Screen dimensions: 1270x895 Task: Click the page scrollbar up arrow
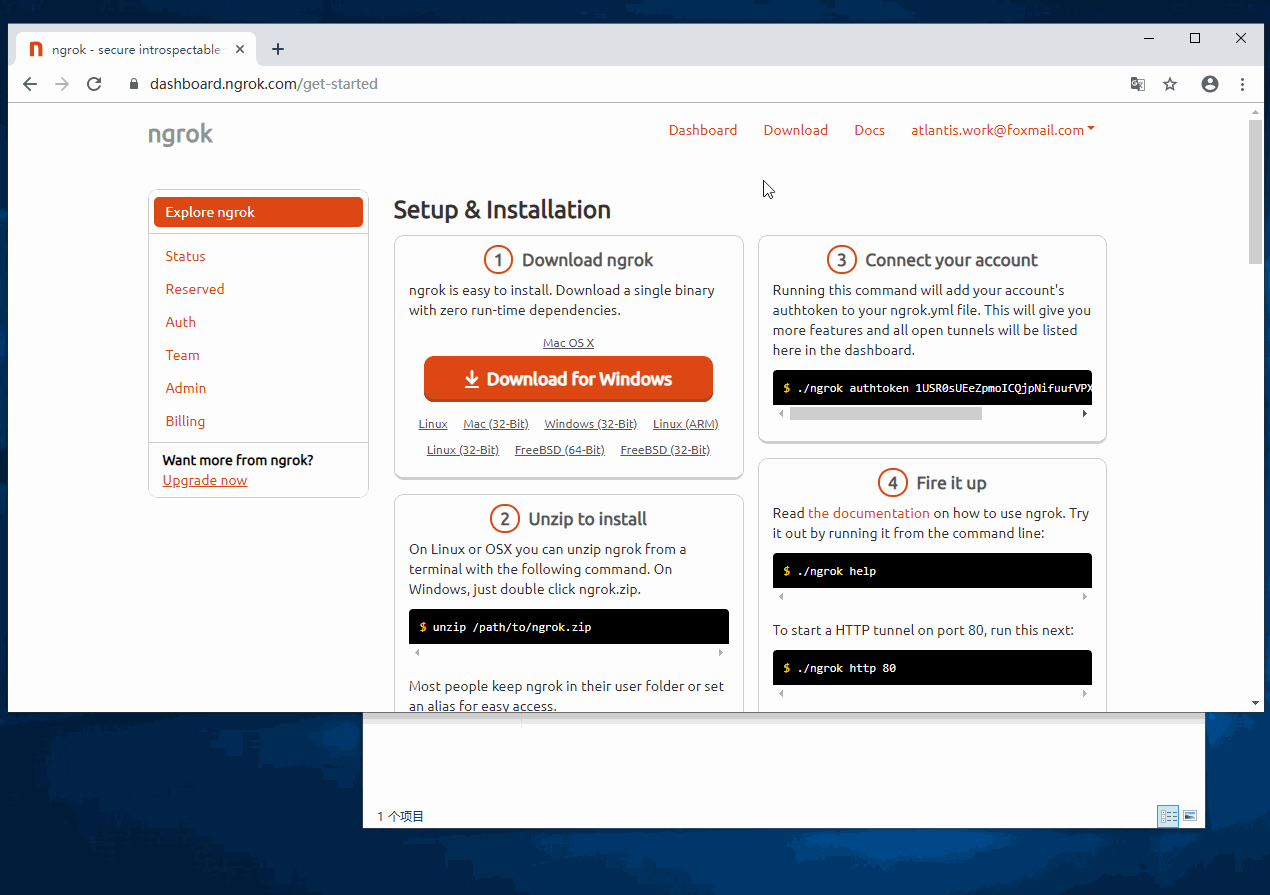click(x=1256, y=112)
